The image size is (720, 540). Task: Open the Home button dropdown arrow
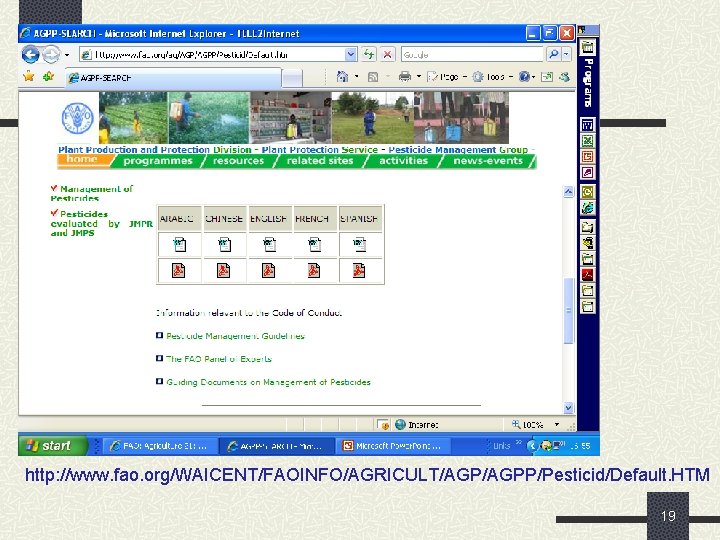[x=357, y=77]
